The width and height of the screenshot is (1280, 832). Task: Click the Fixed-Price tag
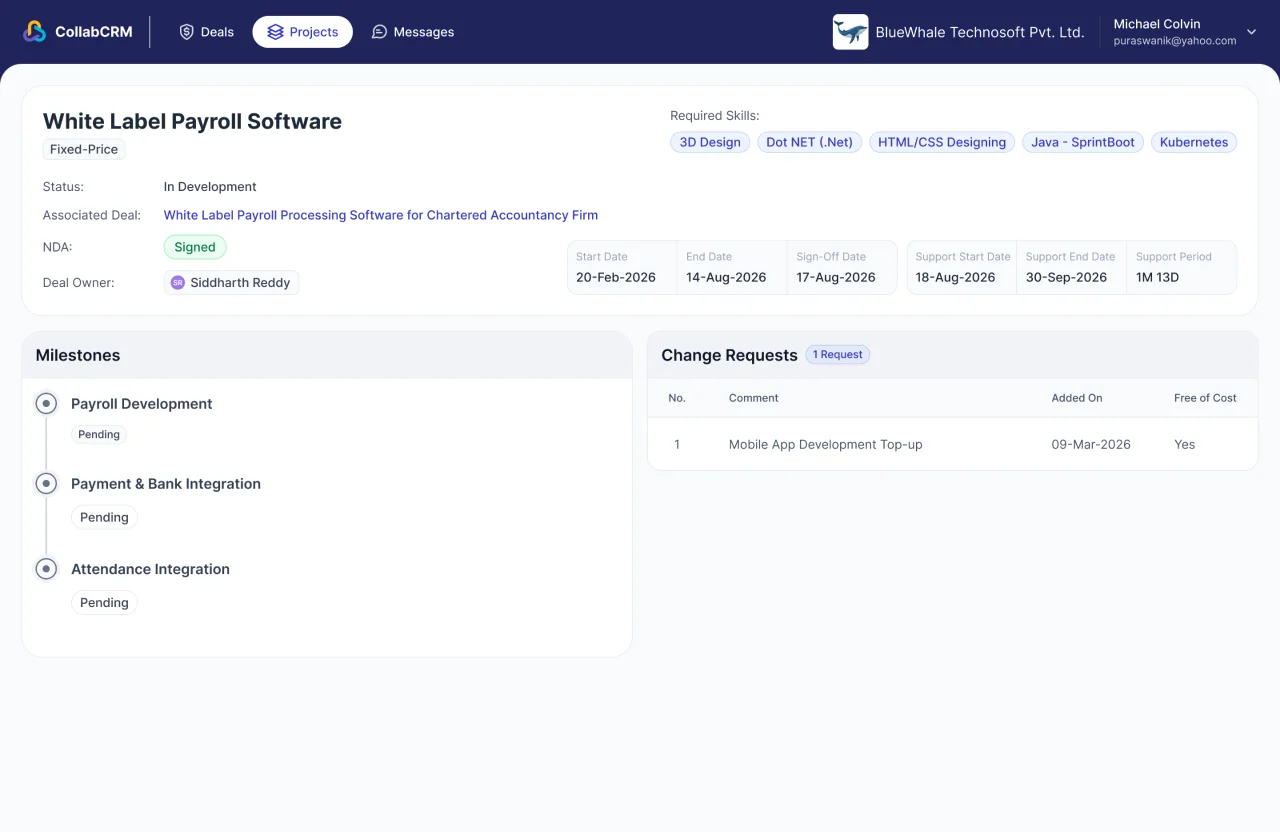pos(84,150)
